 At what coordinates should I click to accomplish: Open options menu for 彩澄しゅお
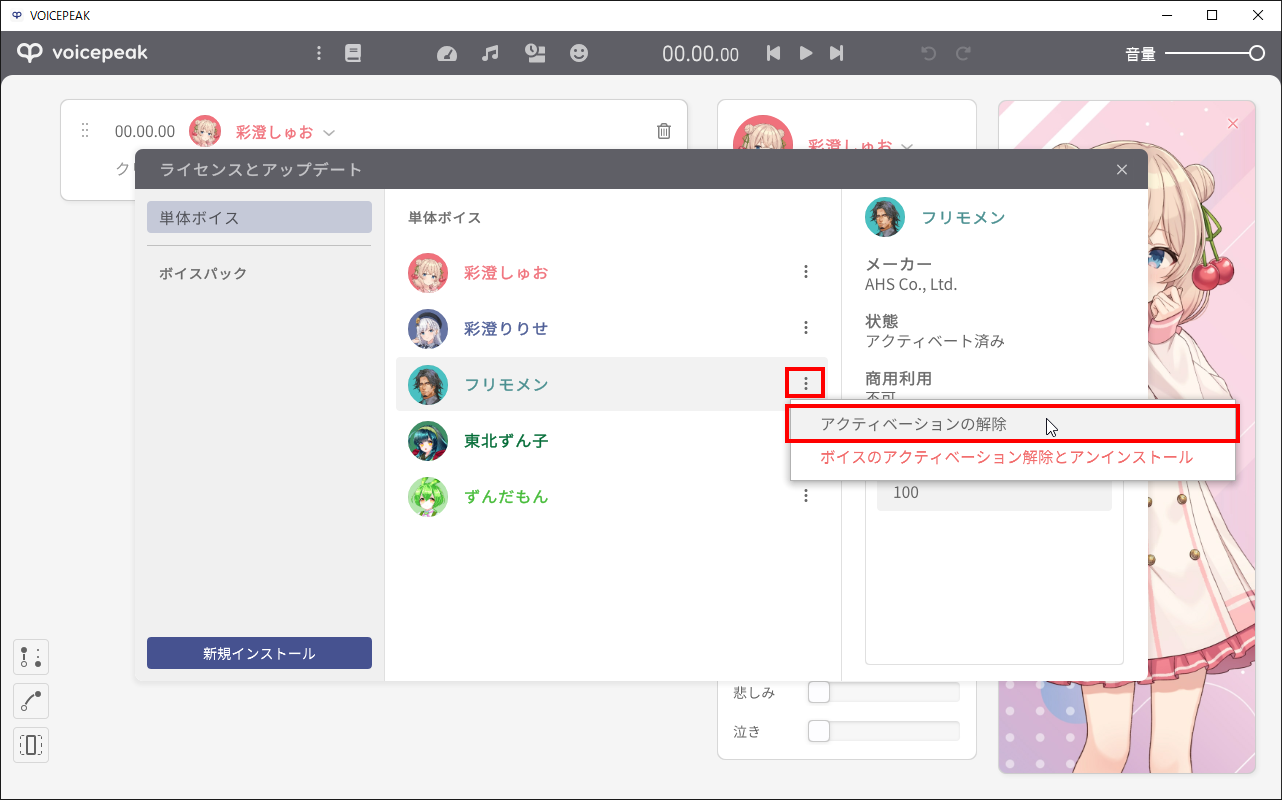coord(806,272)
